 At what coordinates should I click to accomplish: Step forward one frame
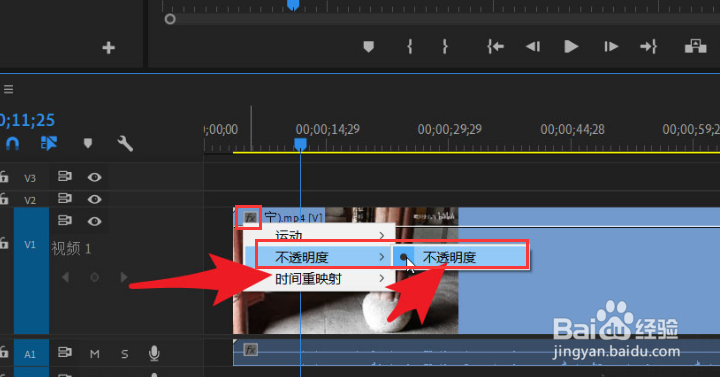(611, 46)
